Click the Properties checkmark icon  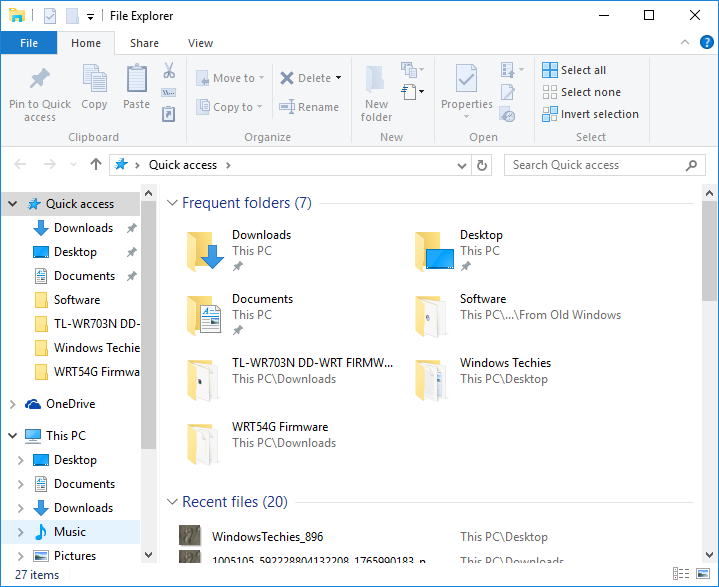click(466, 78)
